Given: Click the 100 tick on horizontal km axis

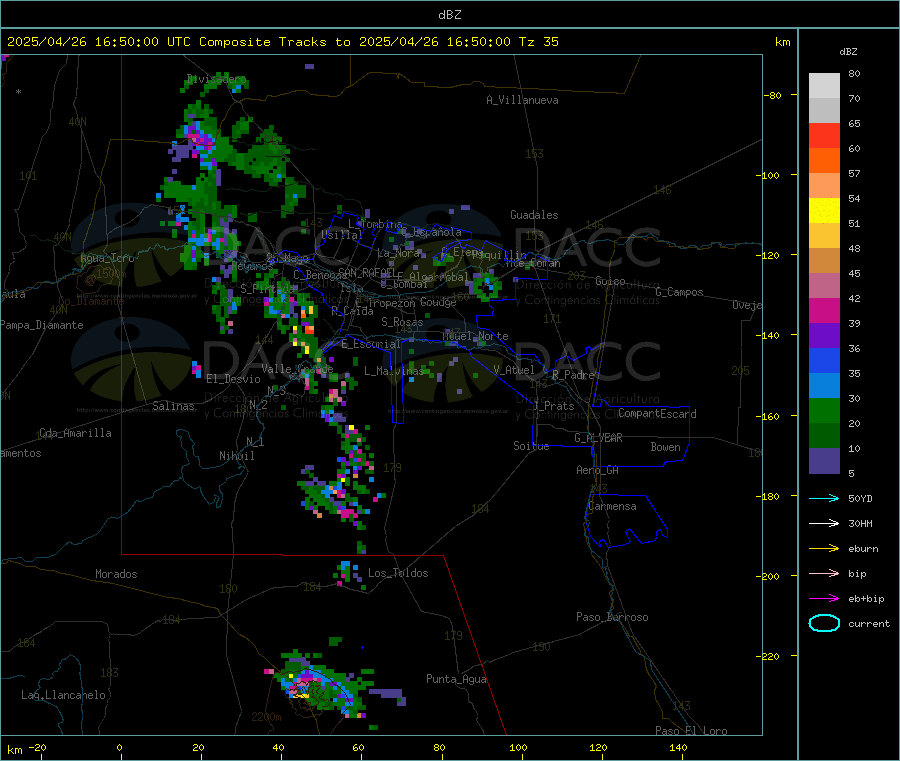Looking at the screenshot, I should coord(518,747).
